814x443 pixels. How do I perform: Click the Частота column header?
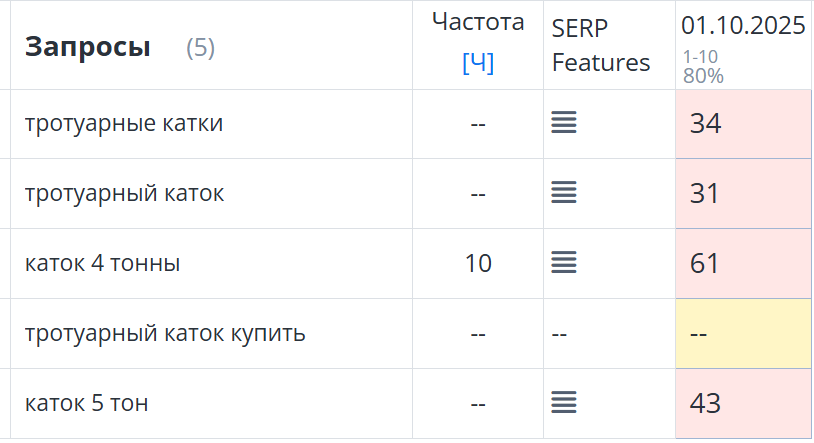point(478,22)
